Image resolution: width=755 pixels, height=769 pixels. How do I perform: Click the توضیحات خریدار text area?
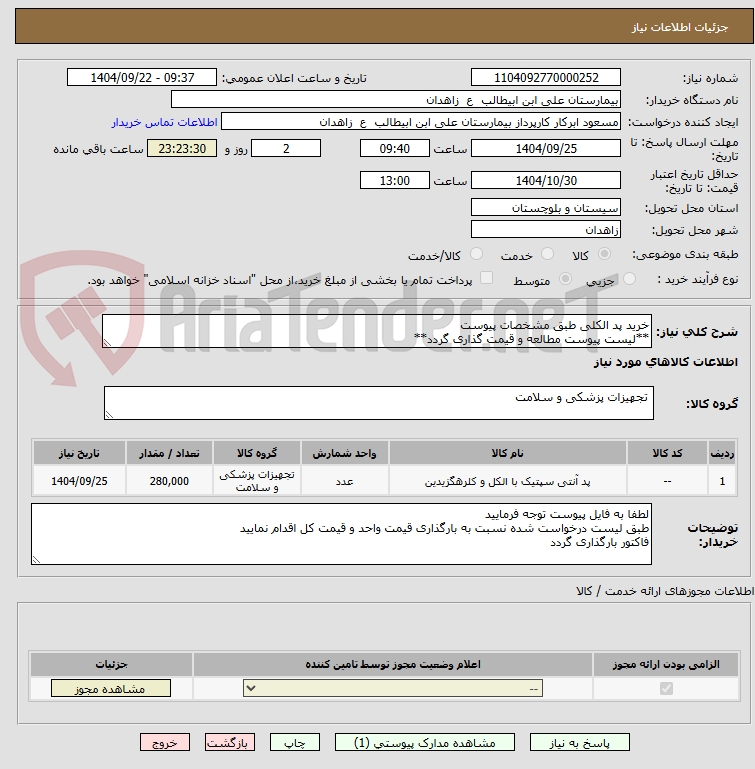[x=341, y=534]
